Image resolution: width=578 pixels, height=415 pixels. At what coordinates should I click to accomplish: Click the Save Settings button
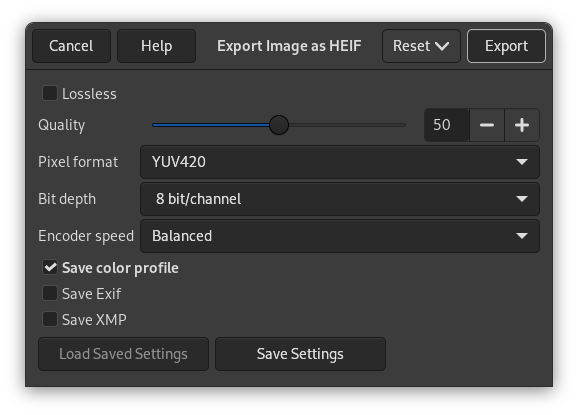pyautogui.click(x=300, y=354)
